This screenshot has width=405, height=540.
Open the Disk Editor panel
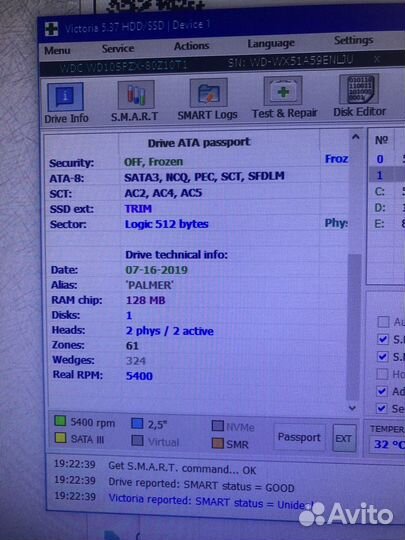tap(359, 96)
